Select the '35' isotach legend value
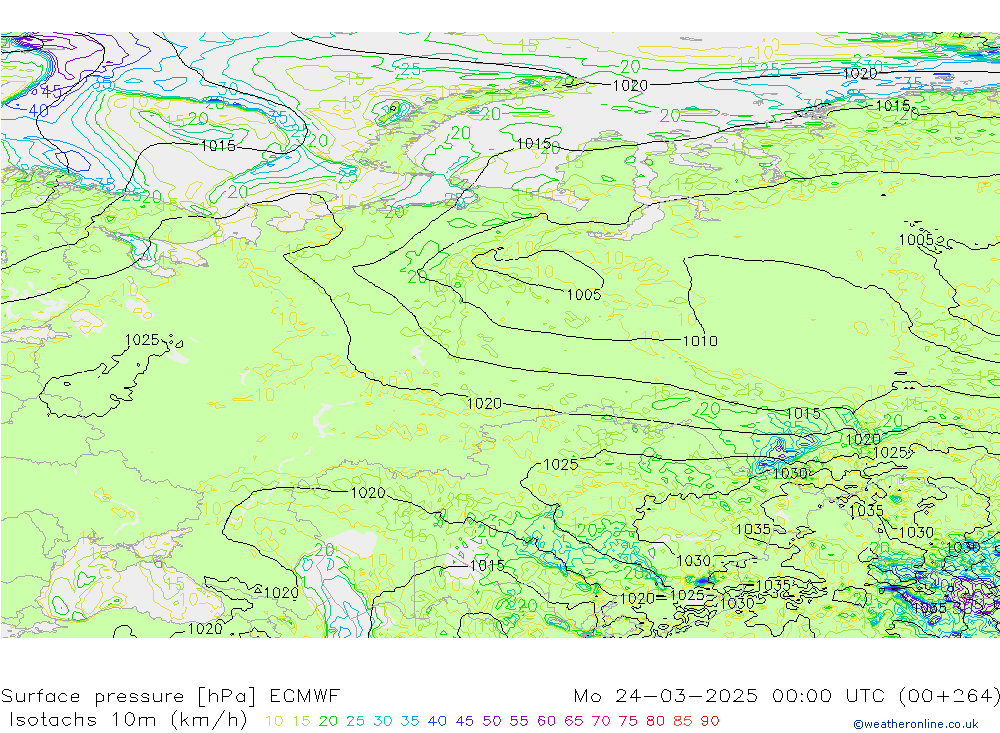 [x=410, y=721]
